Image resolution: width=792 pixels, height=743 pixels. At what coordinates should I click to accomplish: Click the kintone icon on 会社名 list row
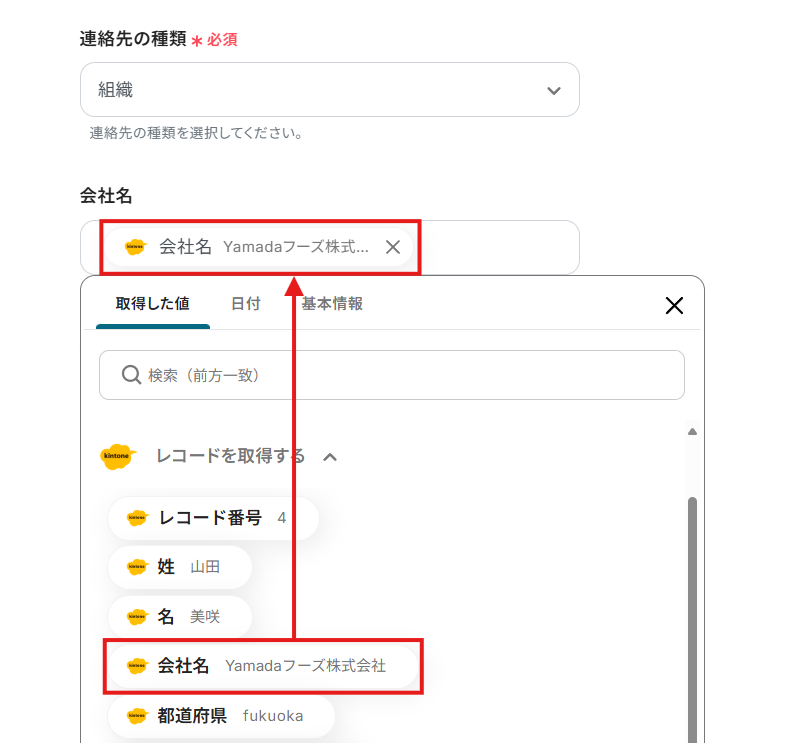click(x=137, y=666)
